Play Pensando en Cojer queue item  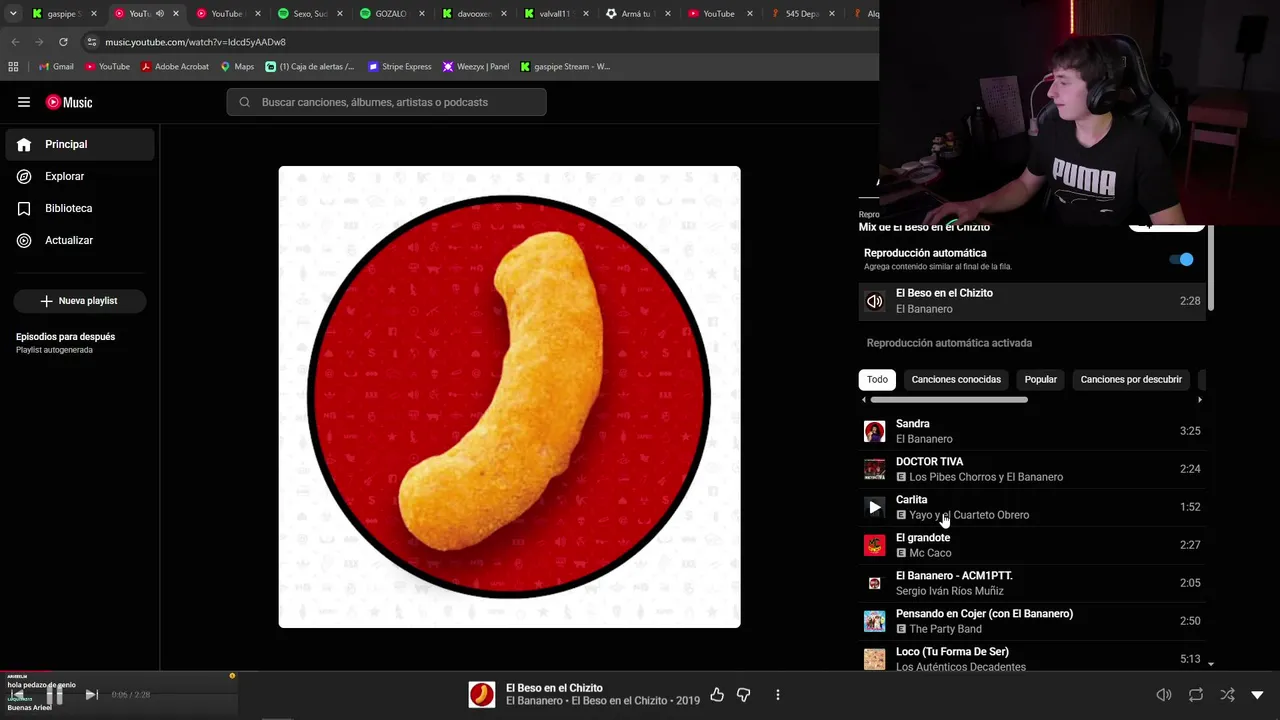[1032, 621]
